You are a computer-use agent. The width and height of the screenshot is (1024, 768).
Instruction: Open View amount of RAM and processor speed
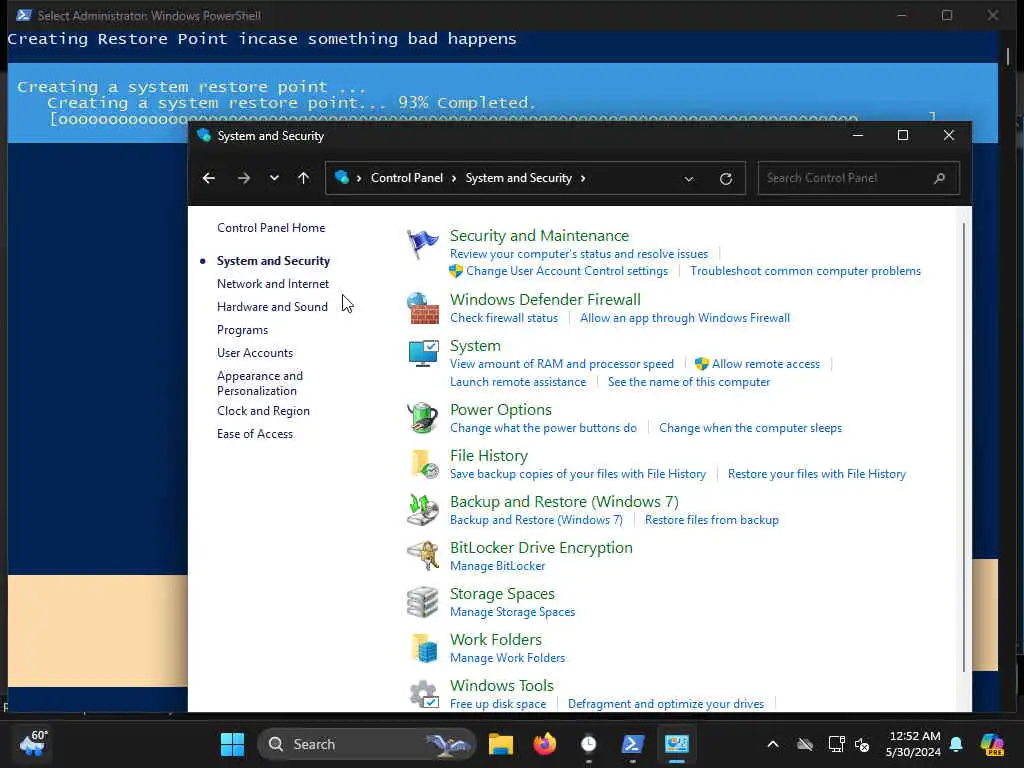click(562, 364)
